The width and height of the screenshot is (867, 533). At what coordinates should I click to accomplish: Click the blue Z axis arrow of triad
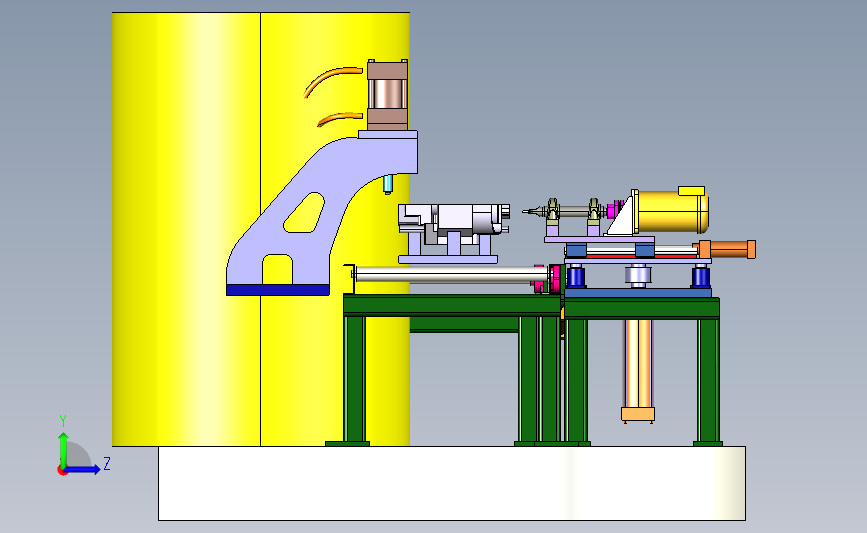click(x=83, y=469)
